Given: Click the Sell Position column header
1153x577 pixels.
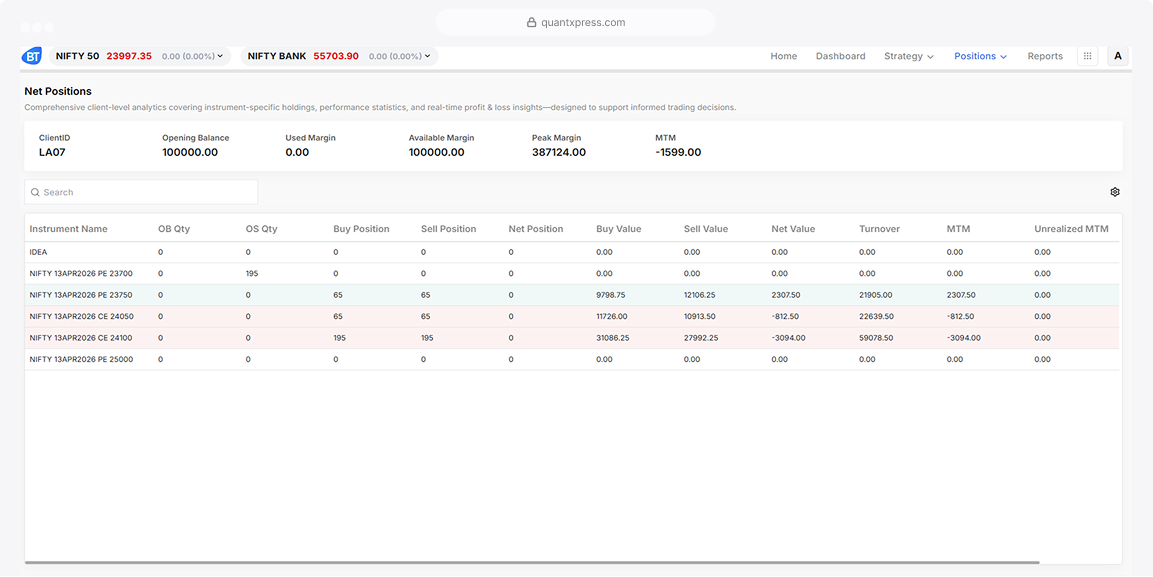Looking at the screenshot, I should point(449,229).
